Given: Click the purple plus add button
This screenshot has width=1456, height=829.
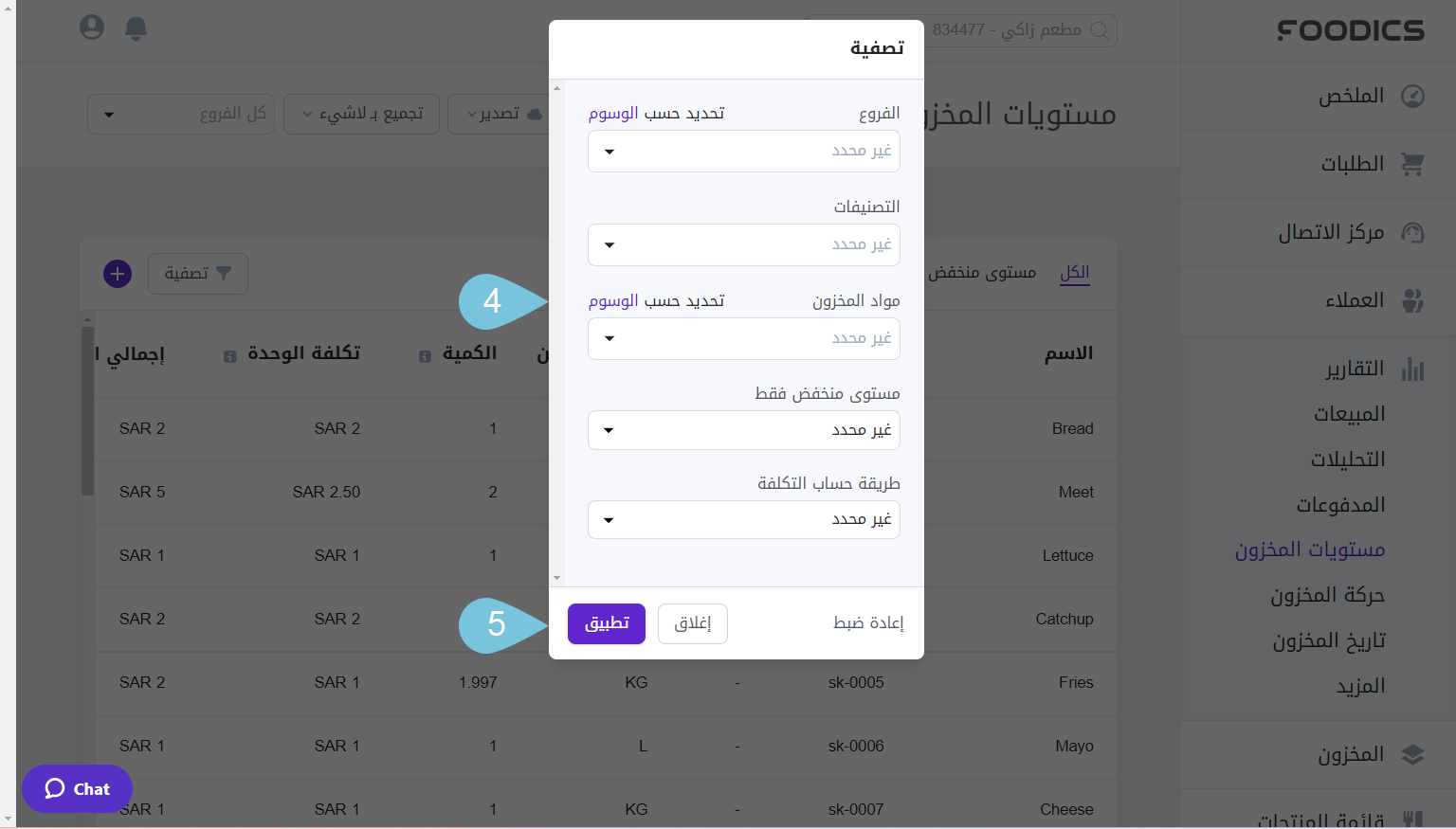Looking at the screenshot, I should click(x=118, y=274).
